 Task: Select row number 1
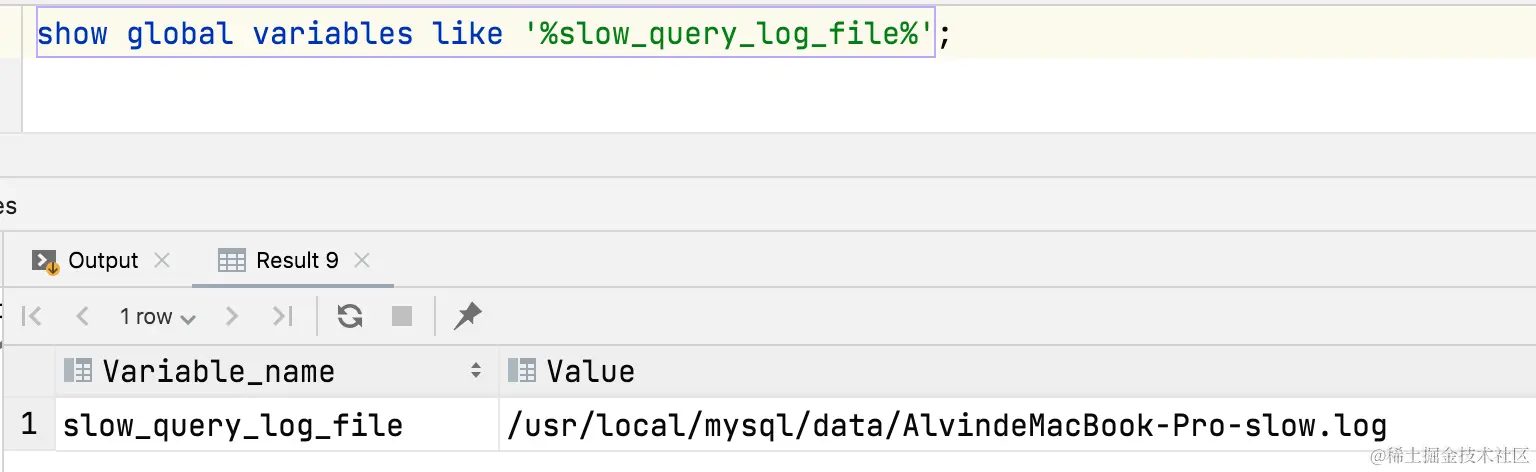(x=28, y=425)
